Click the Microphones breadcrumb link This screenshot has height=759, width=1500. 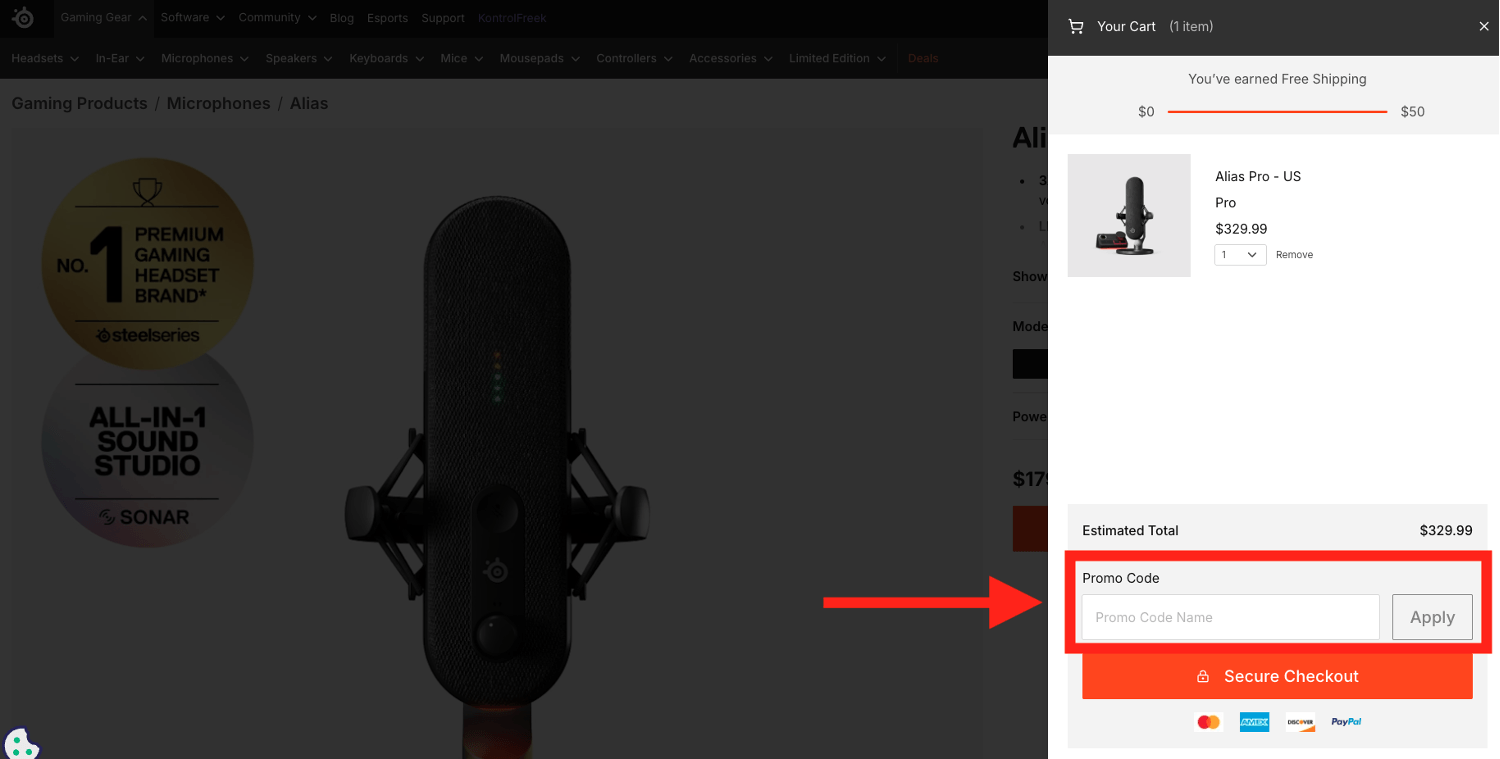tap(218, 103)
